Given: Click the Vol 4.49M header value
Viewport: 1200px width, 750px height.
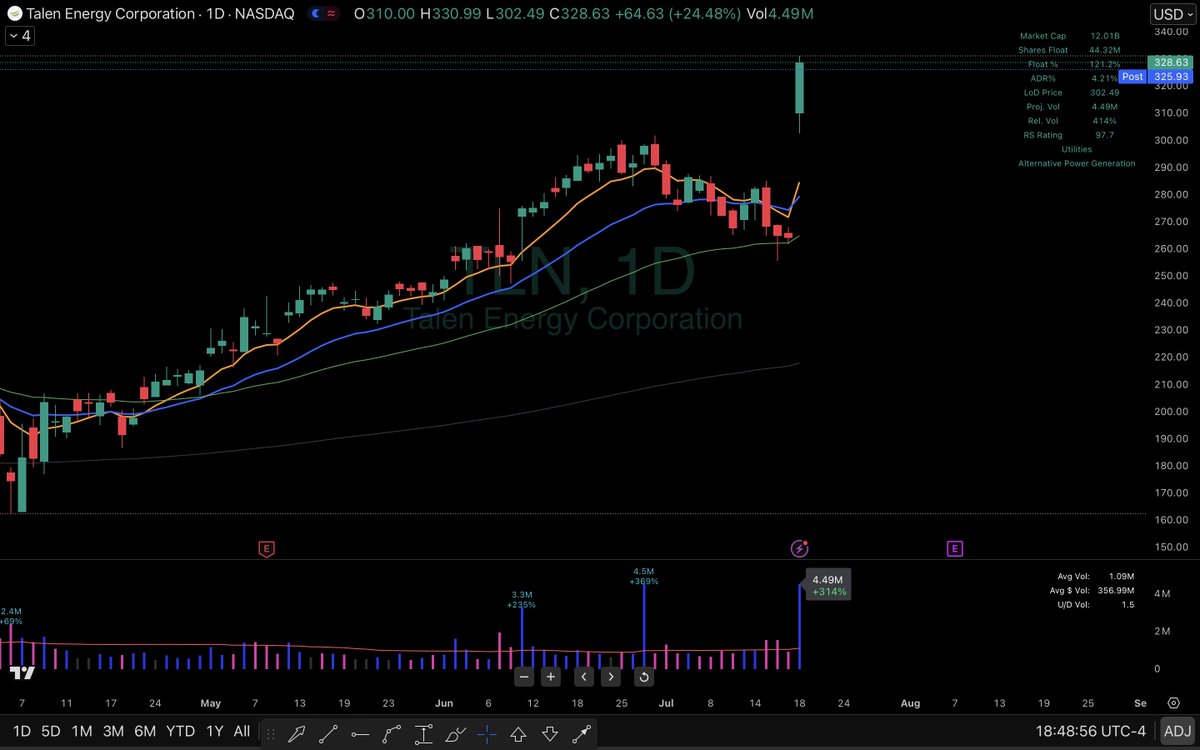Looking at the screenshot, I should pos(780,14).
